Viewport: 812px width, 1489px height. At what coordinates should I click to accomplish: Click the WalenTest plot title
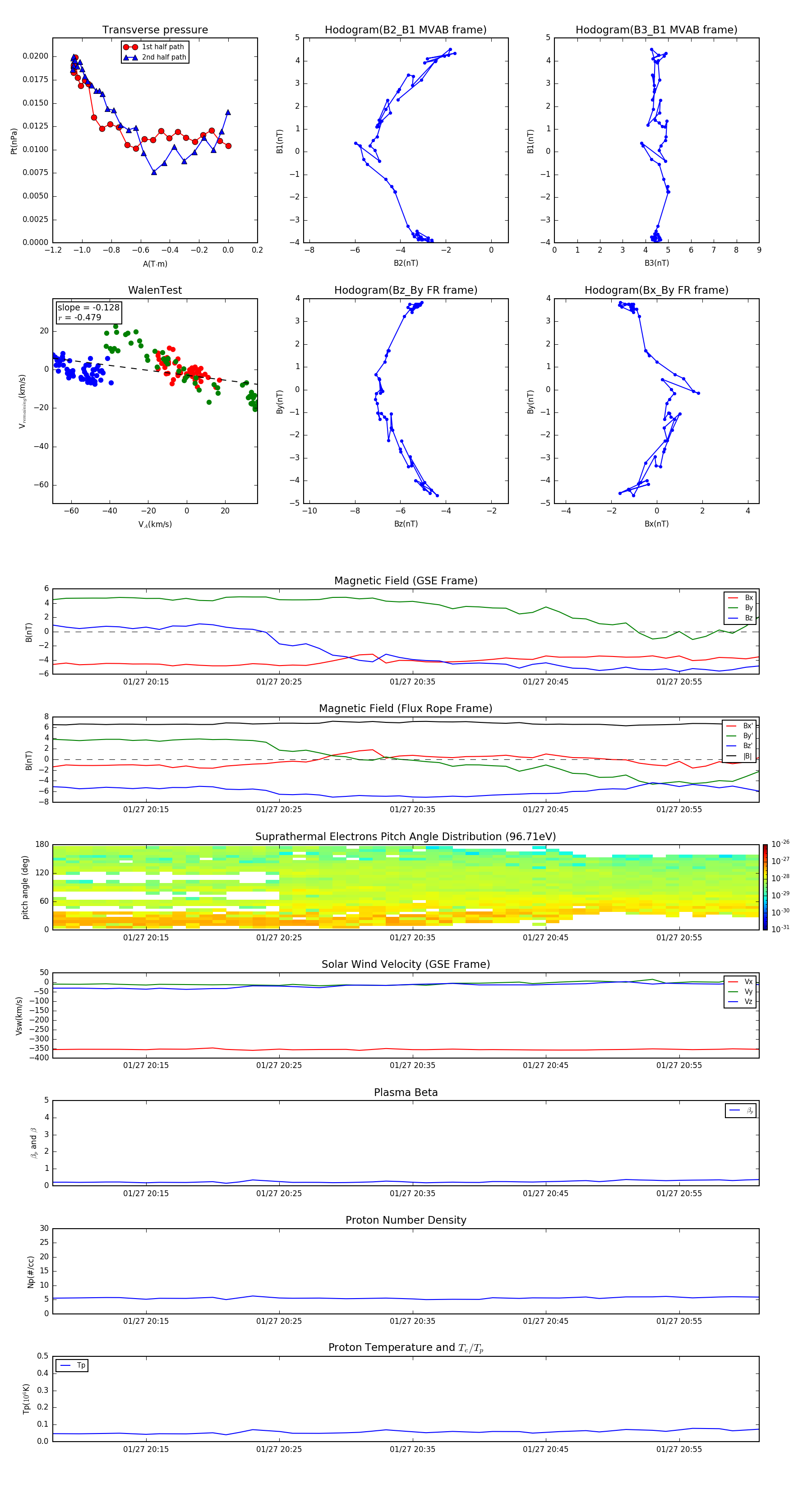coord(155,290)
